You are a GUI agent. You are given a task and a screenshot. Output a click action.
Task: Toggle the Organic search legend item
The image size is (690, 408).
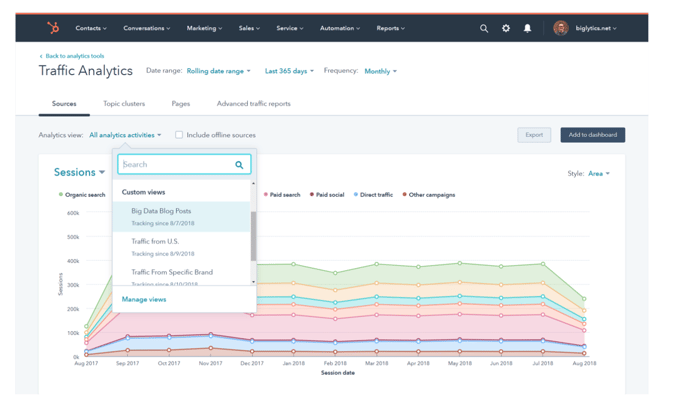pos(82,195)
